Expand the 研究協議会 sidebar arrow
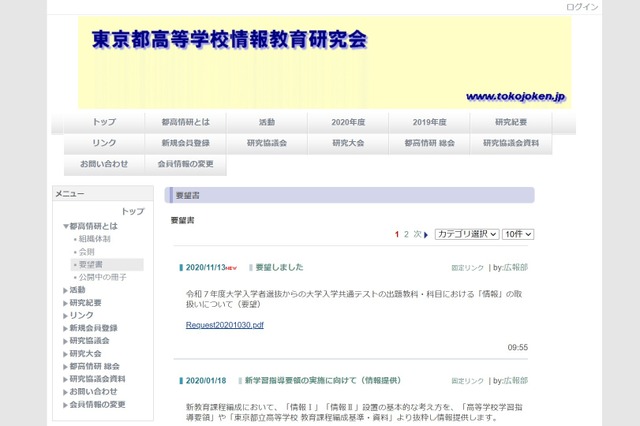640x426 pixels. (65, 341)
